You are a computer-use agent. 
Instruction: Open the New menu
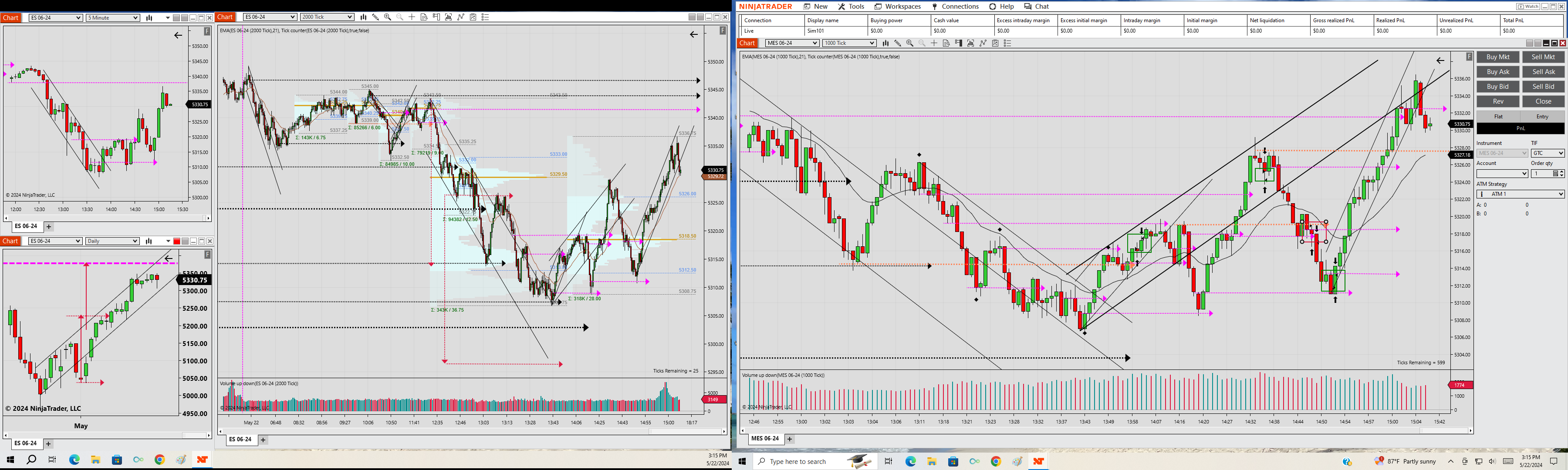coord(816,7)
